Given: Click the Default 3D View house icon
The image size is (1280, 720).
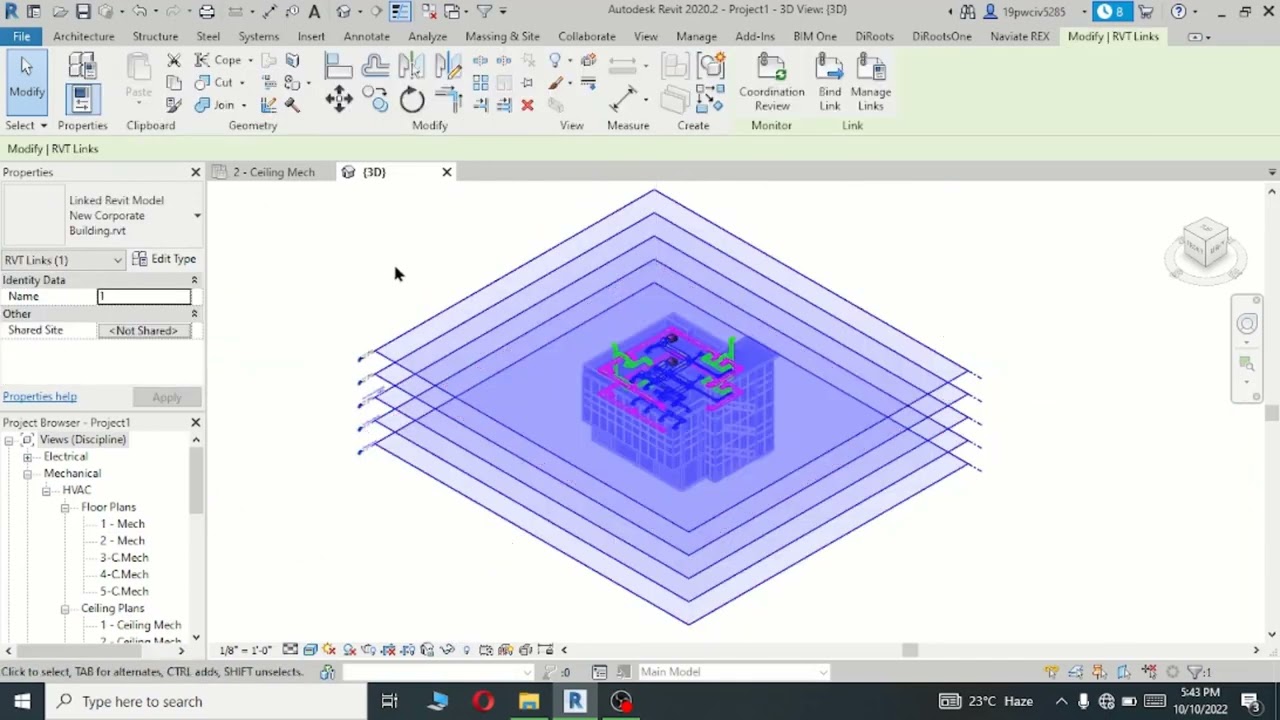Looking at the screenshot, I should pyautogui.click(x=343, y=12).
